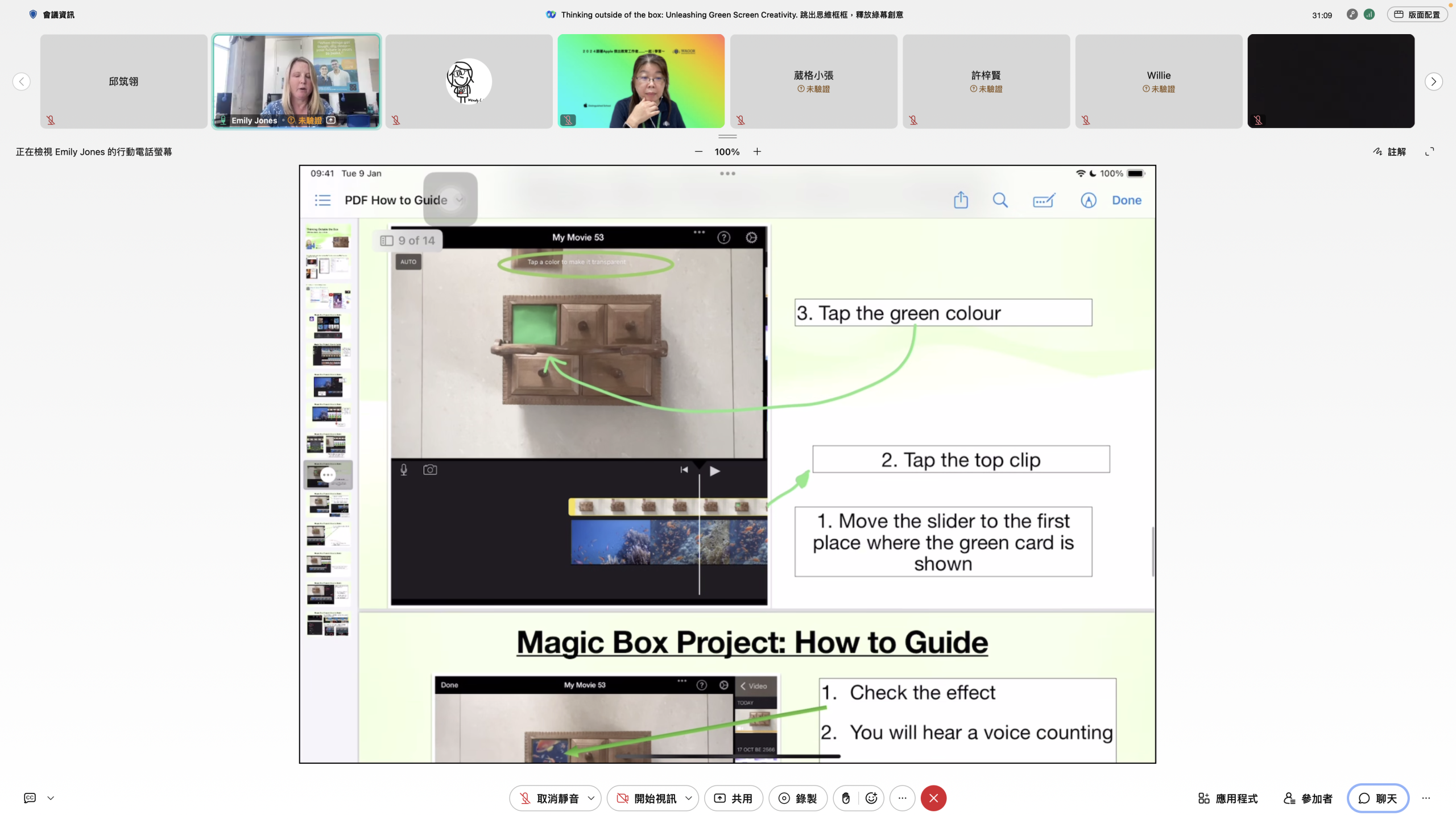Expand video options arrow beside 開始視訊
This screenshot has width=1456, height=819.
(689, 798)
